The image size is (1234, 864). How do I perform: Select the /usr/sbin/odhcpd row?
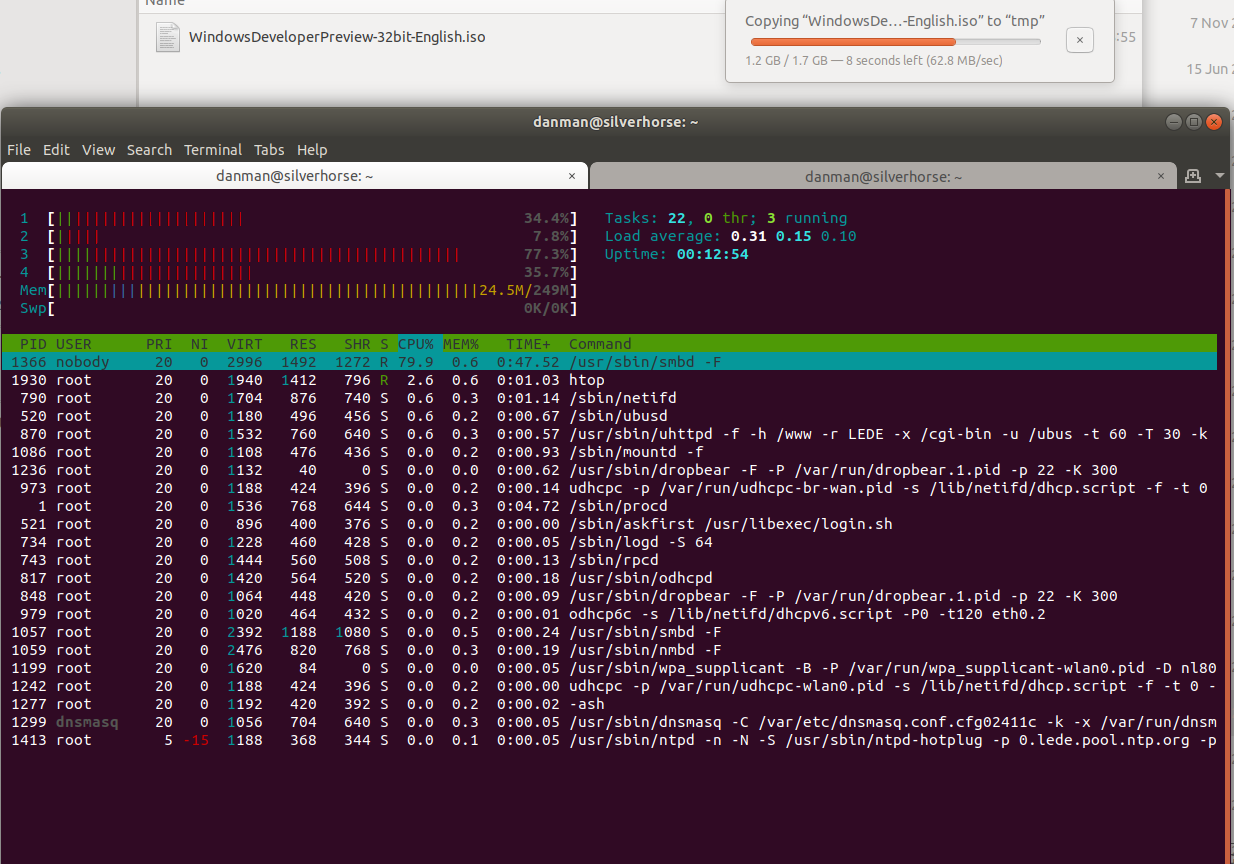[609, 578]
